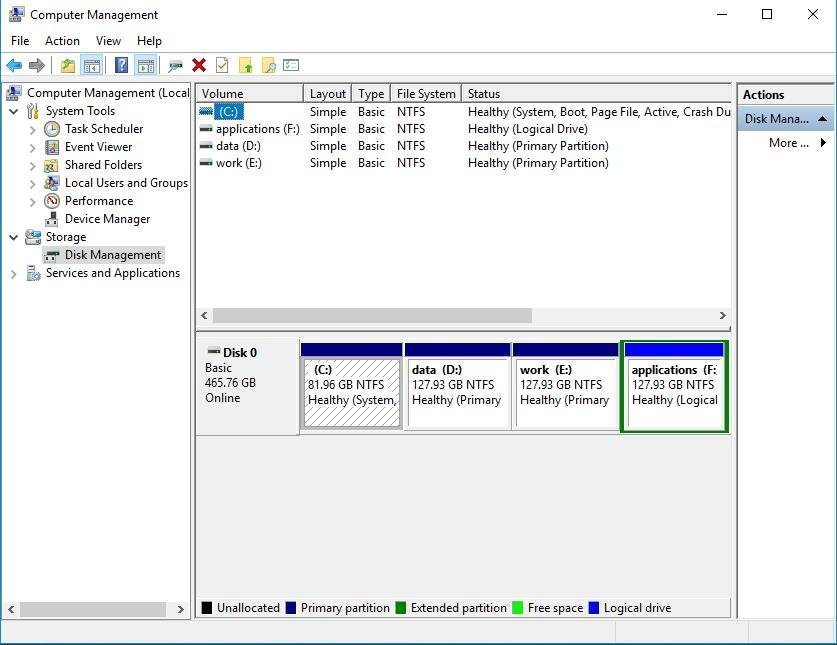
Task: Expand Local Users and Groups arrow
Action: pos(33,184)
